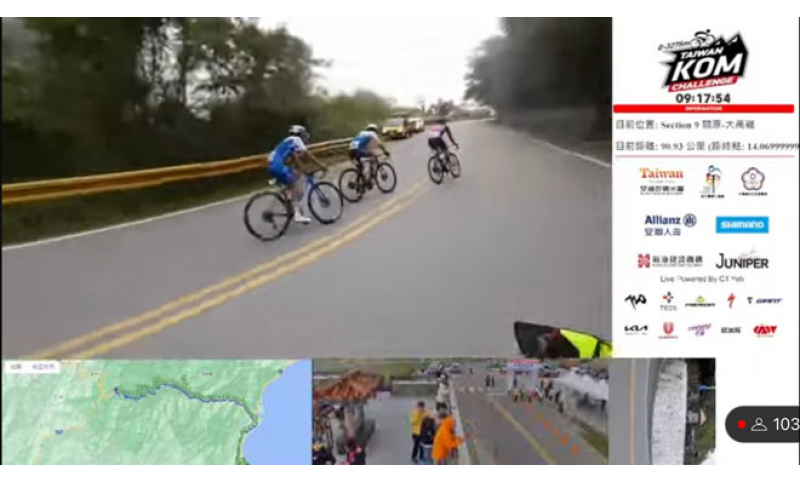Click the red Specialized S logo

(731, 301)
